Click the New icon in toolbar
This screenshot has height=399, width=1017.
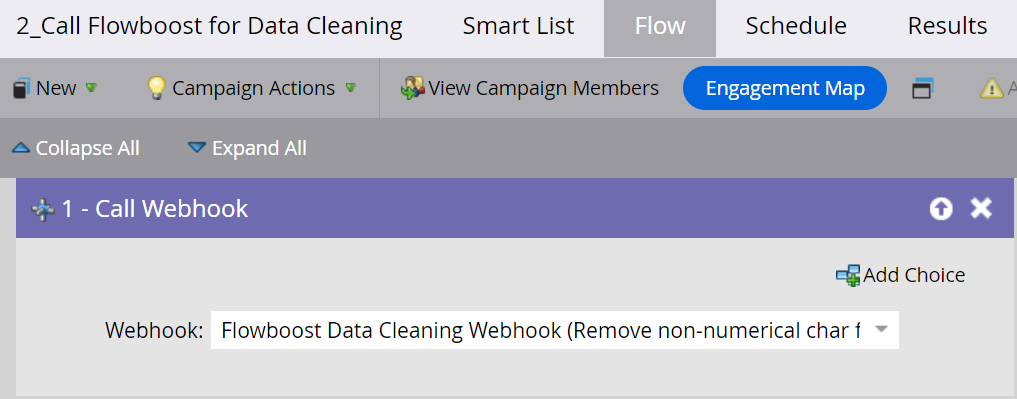(x=21, y=88)
